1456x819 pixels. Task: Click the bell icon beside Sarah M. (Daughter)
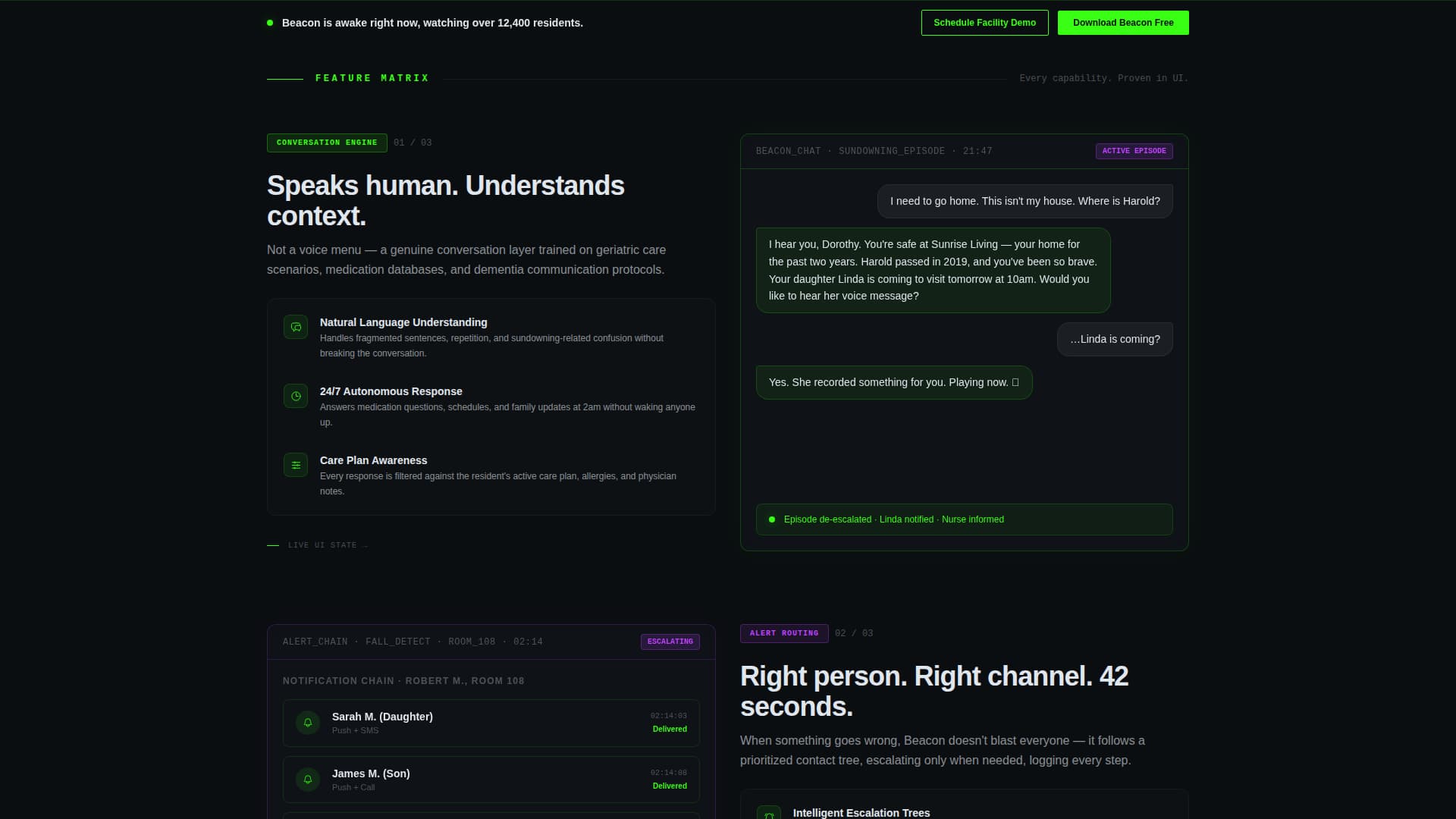(308, 723)
